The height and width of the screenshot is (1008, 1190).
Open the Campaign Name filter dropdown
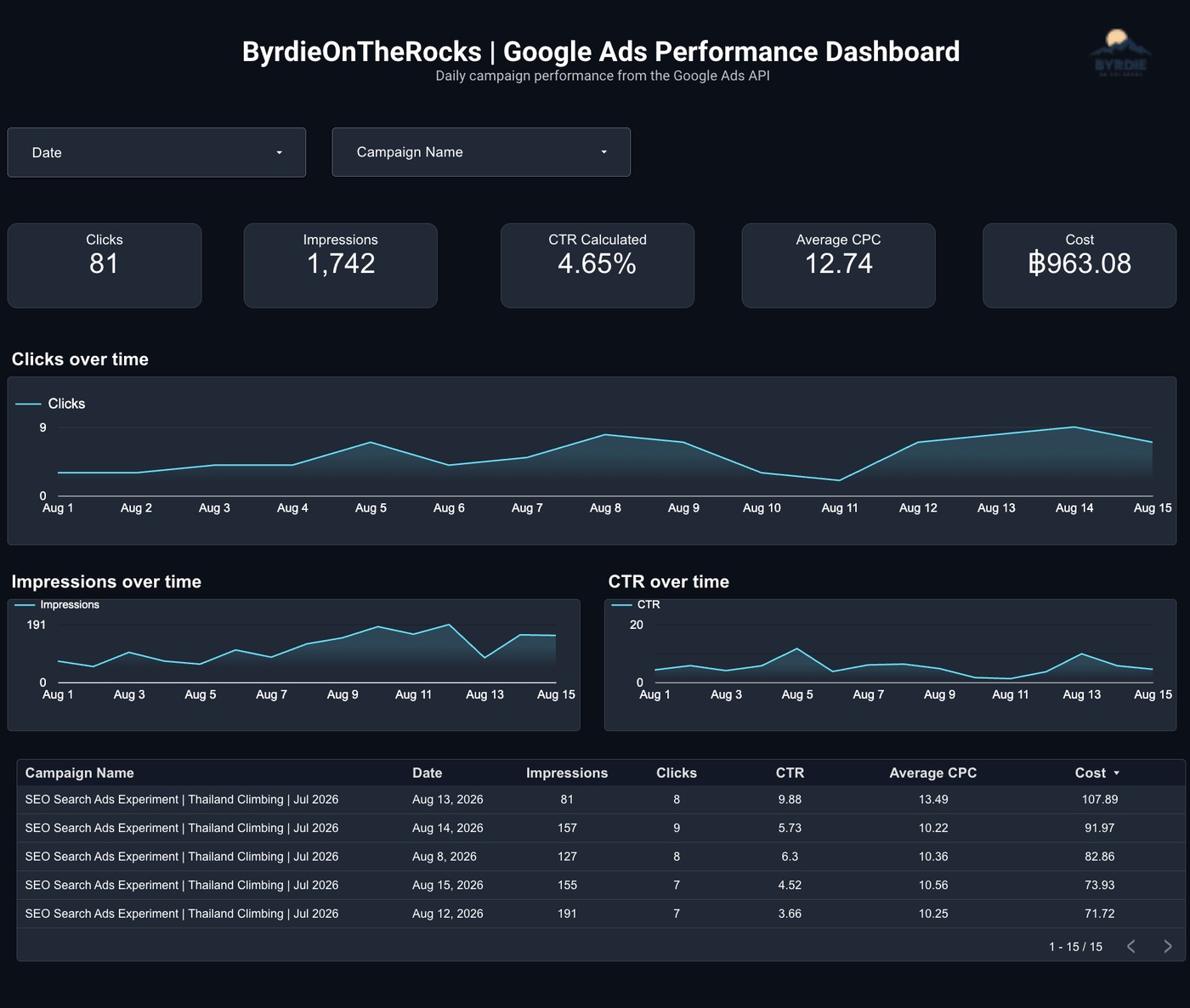481,152
